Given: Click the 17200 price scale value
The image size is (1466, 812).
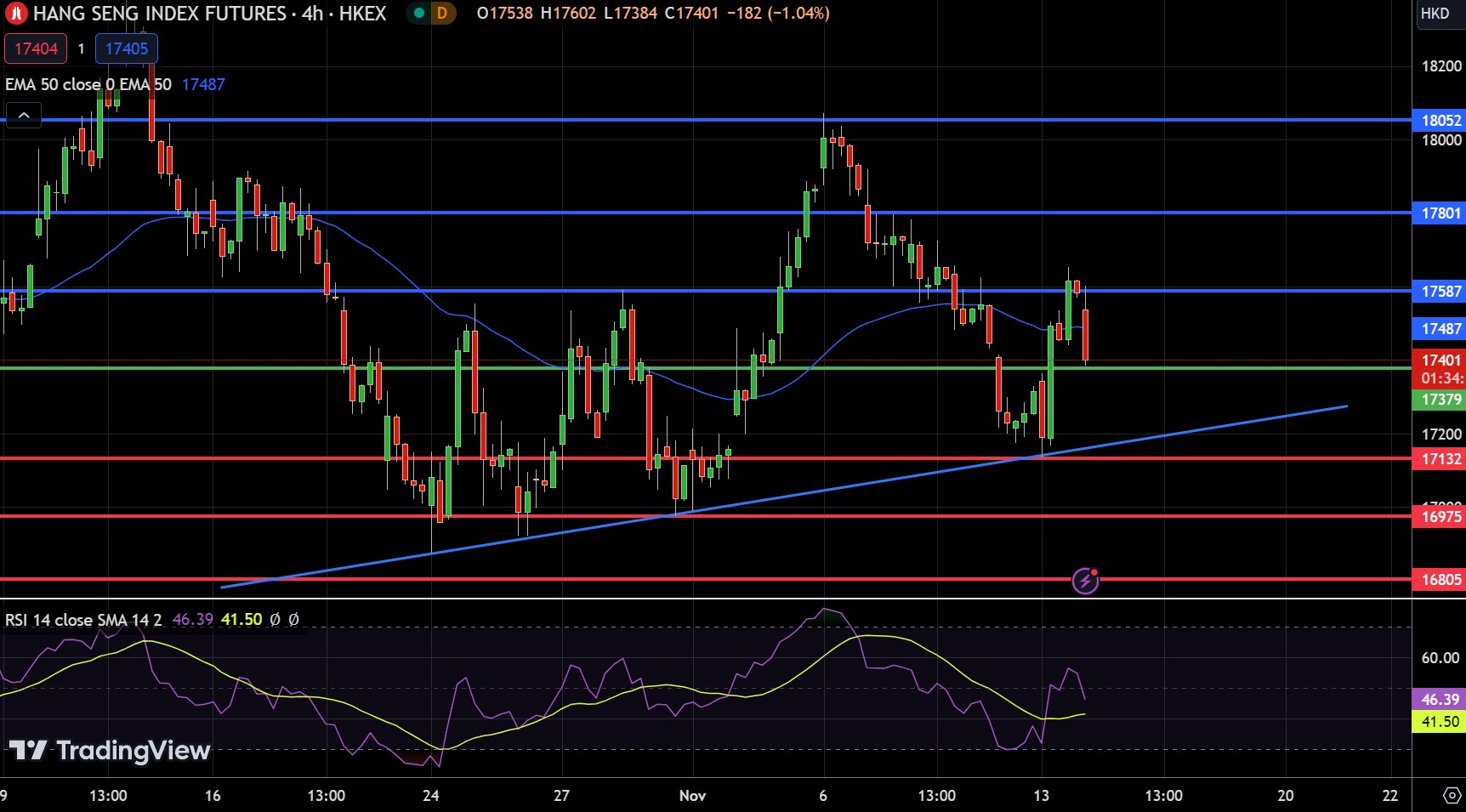Looking at the screenshot, I should (x=1441, y=434).
